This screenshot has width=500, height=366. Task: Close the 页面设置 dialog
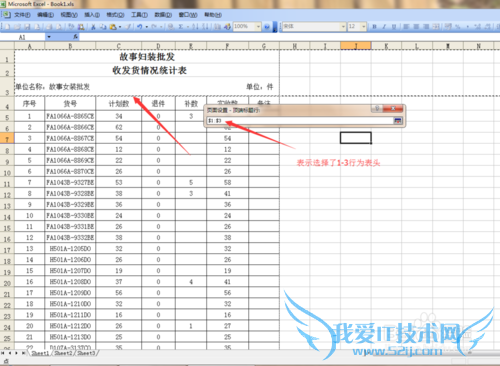tap(393, 109)
